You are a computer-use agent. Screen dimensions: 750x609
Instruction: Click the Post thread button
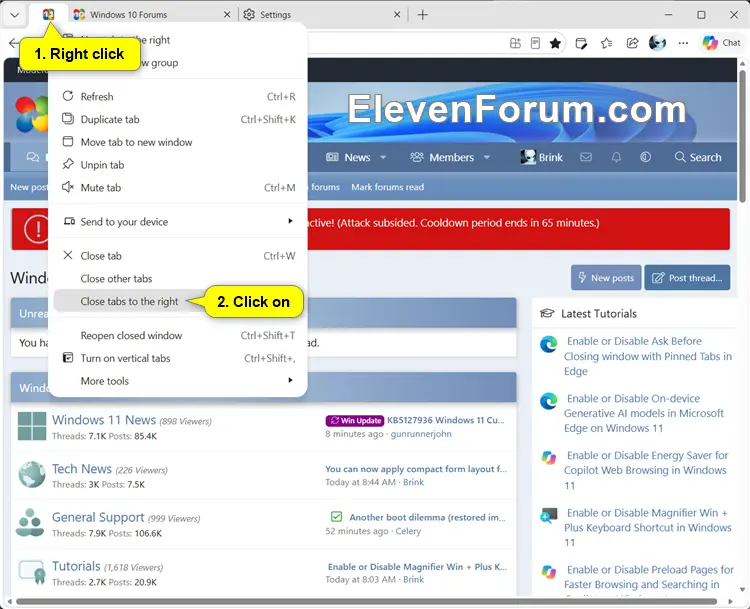(687, 278)
